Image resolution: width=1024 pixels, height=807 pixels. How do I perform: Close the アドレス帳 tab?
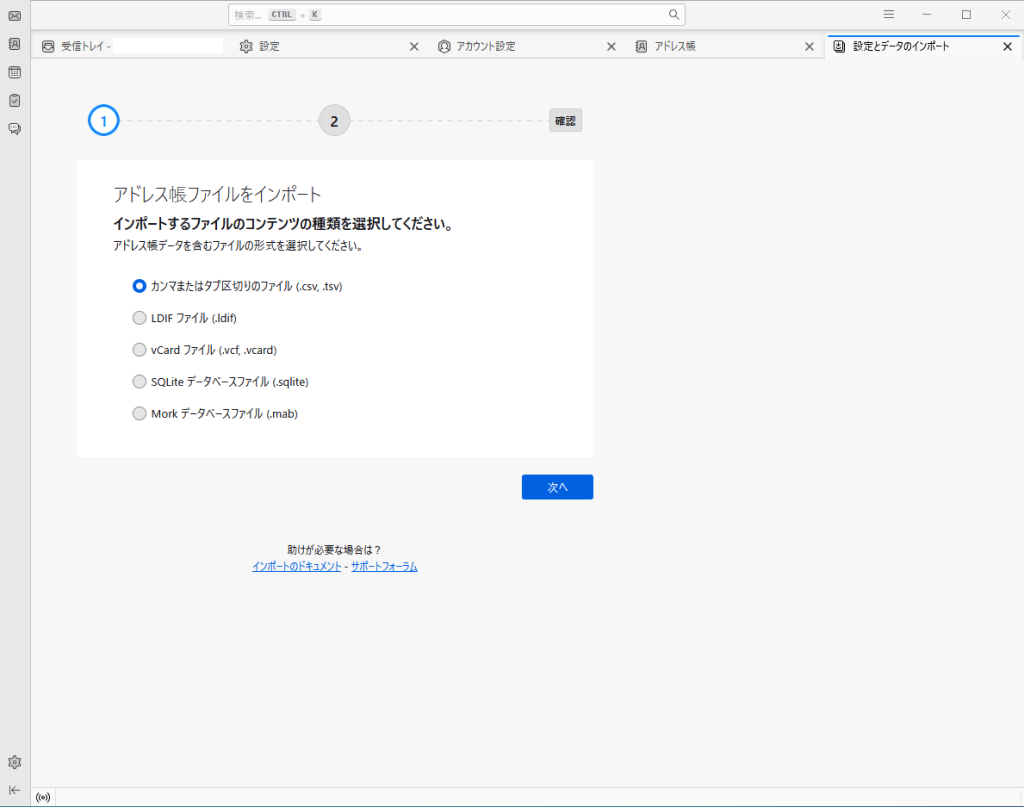(x=810, y=47)
